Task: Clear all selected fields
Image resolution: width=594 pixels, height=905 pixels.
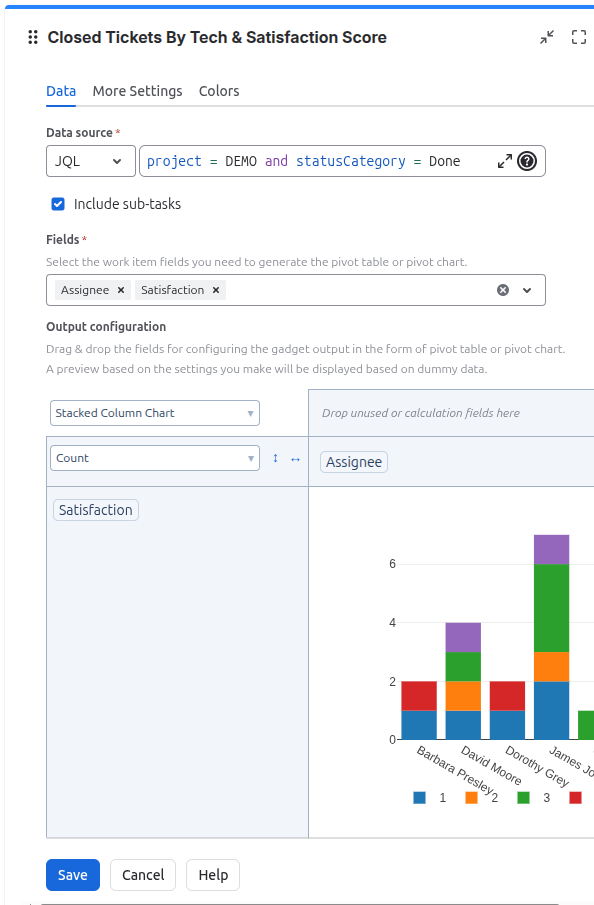Action: pyautogui.click(x=503, y=290)
